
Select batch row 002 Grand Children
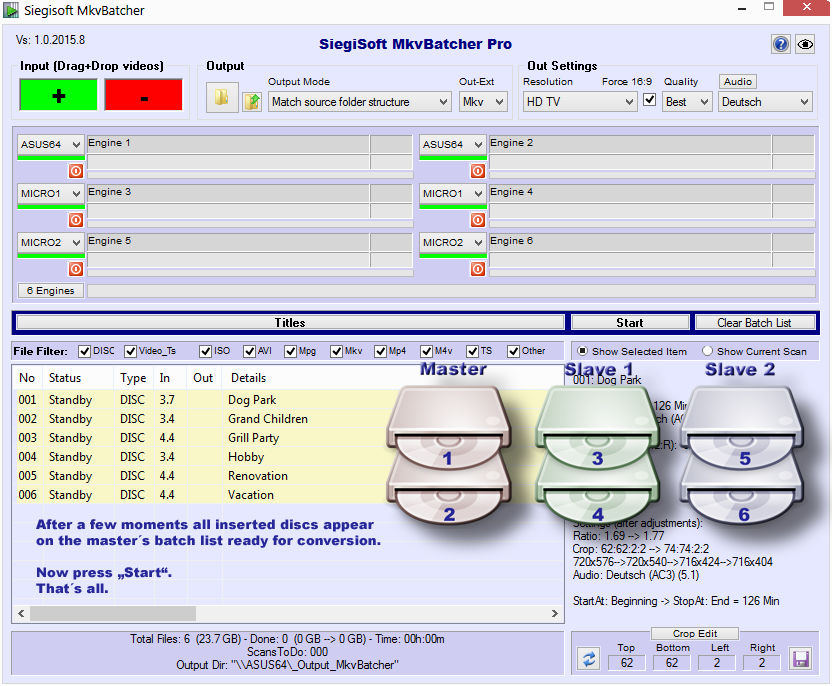tap(288, 419)
